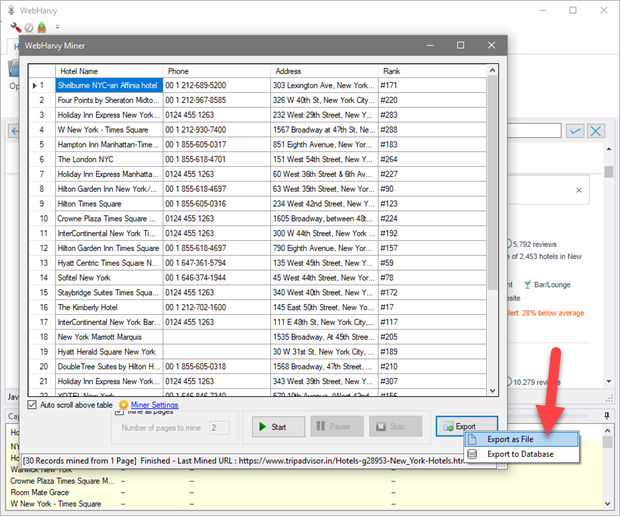This screenshot has width=620, height=516.
Task: Click the gear icon beside Miner Settings
Action: (x=123, y=405)
